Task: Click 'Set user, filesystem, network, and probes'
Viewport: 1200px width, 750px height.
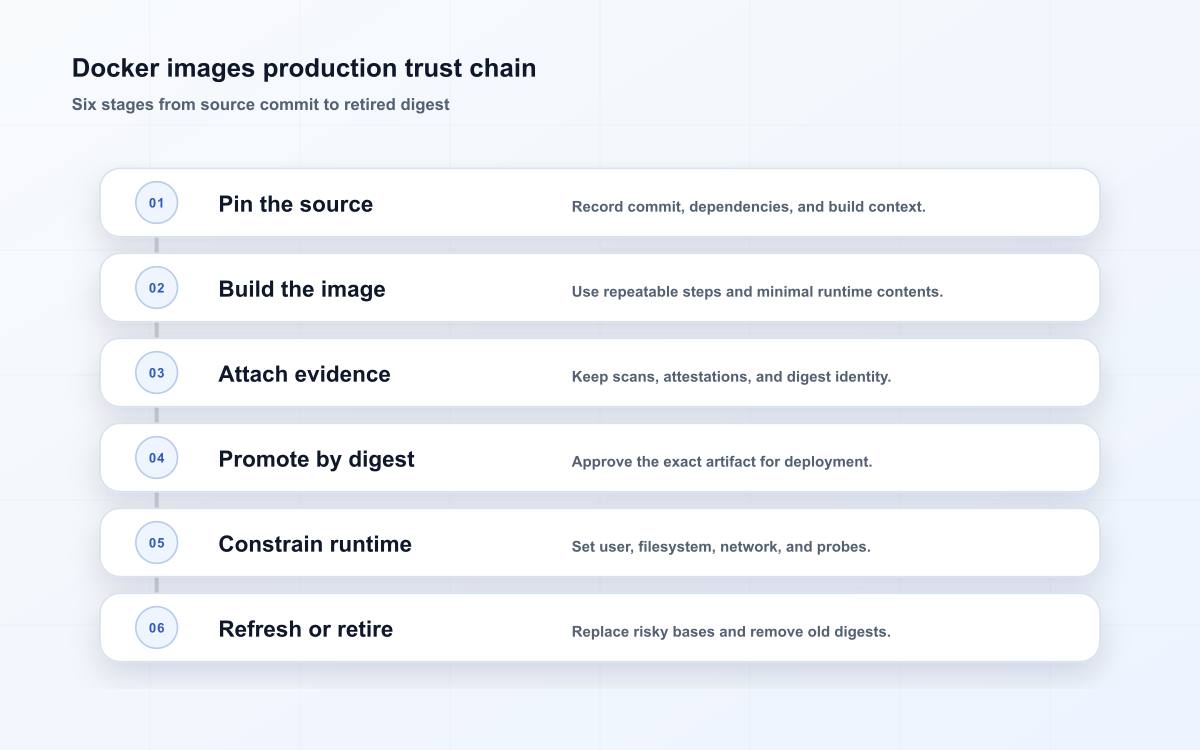Action: pos(721,547)
